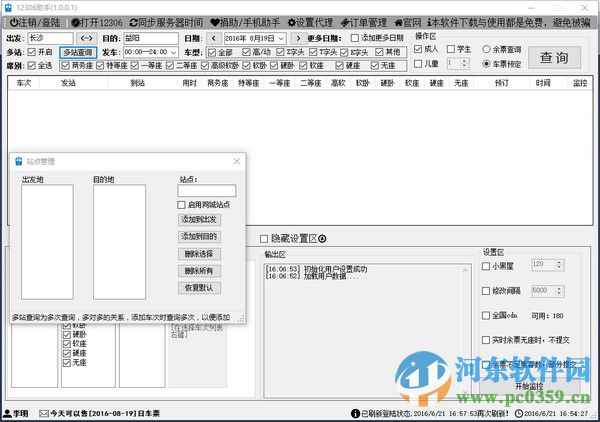The height and width of the screenshot is (422, 600).
Task: Toggle 启用同城站点 checkbox
Action: (x=181, y=205)
